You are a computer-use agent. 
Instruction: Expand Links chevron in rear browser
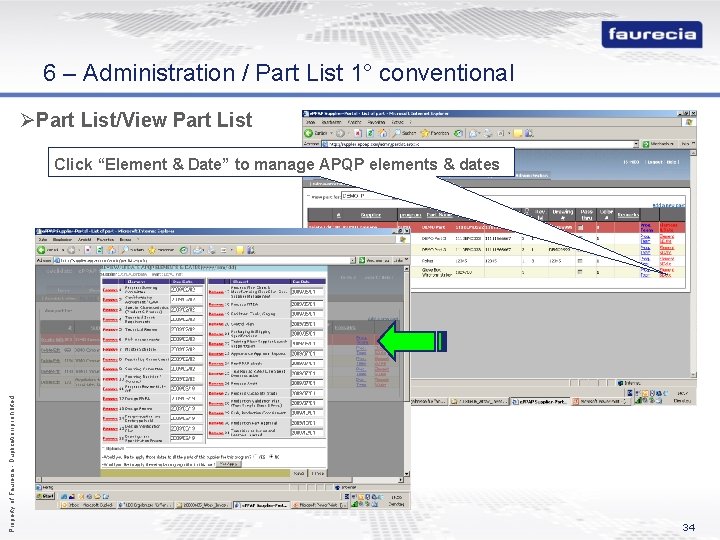point(693,143)
